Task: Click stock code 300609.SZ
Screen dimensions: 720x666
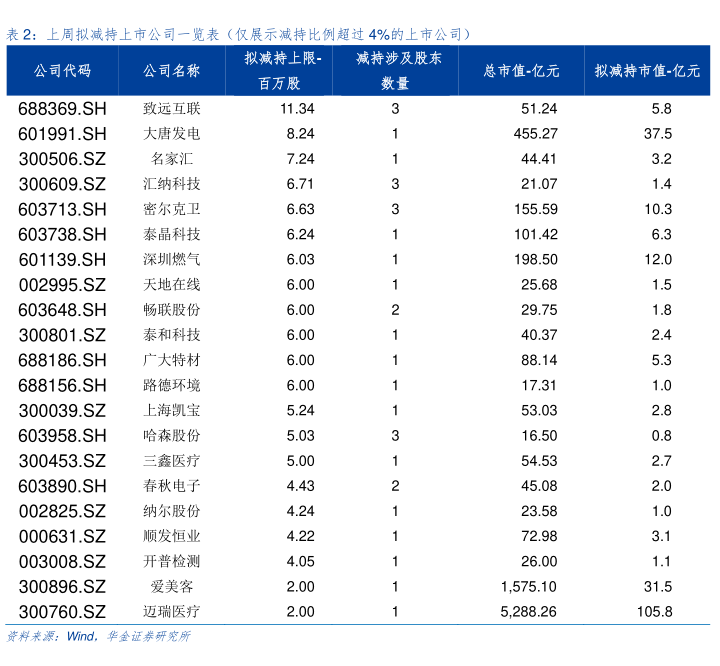Action: [62, 184]
